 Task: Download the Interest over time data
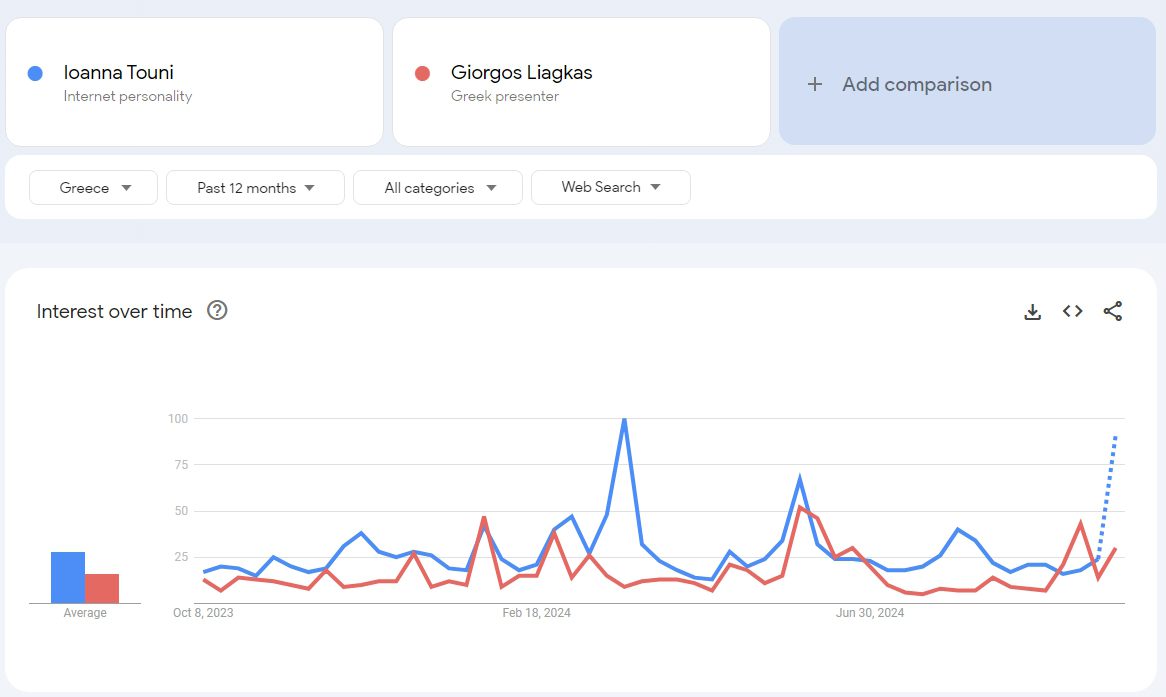click(x=1033, y=312)
